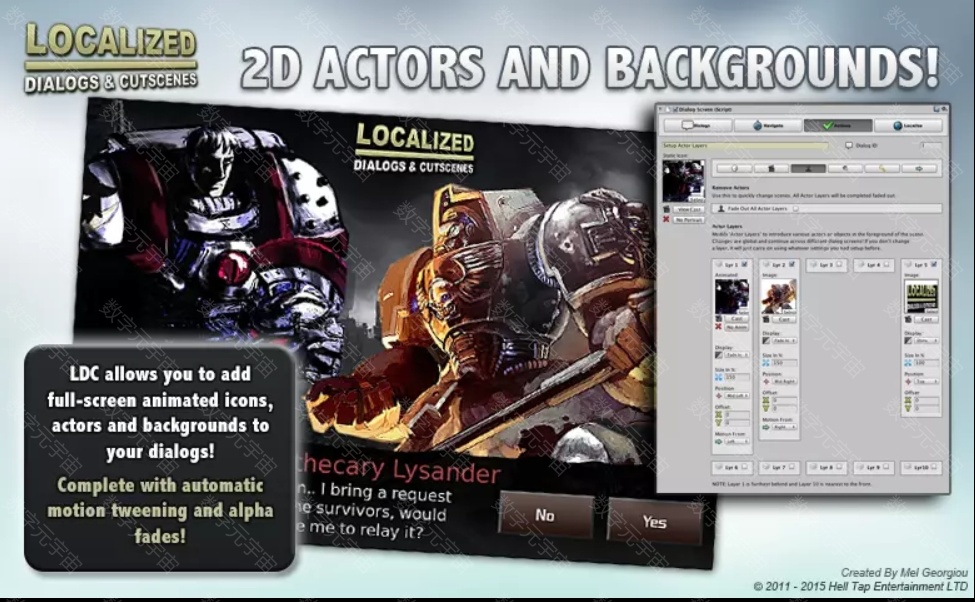The width and height of the screenshot is (975, 602).
Task: Click the clapperboard icon in Lyr 5
Action: pyautogui.click(x=908, y=319)
